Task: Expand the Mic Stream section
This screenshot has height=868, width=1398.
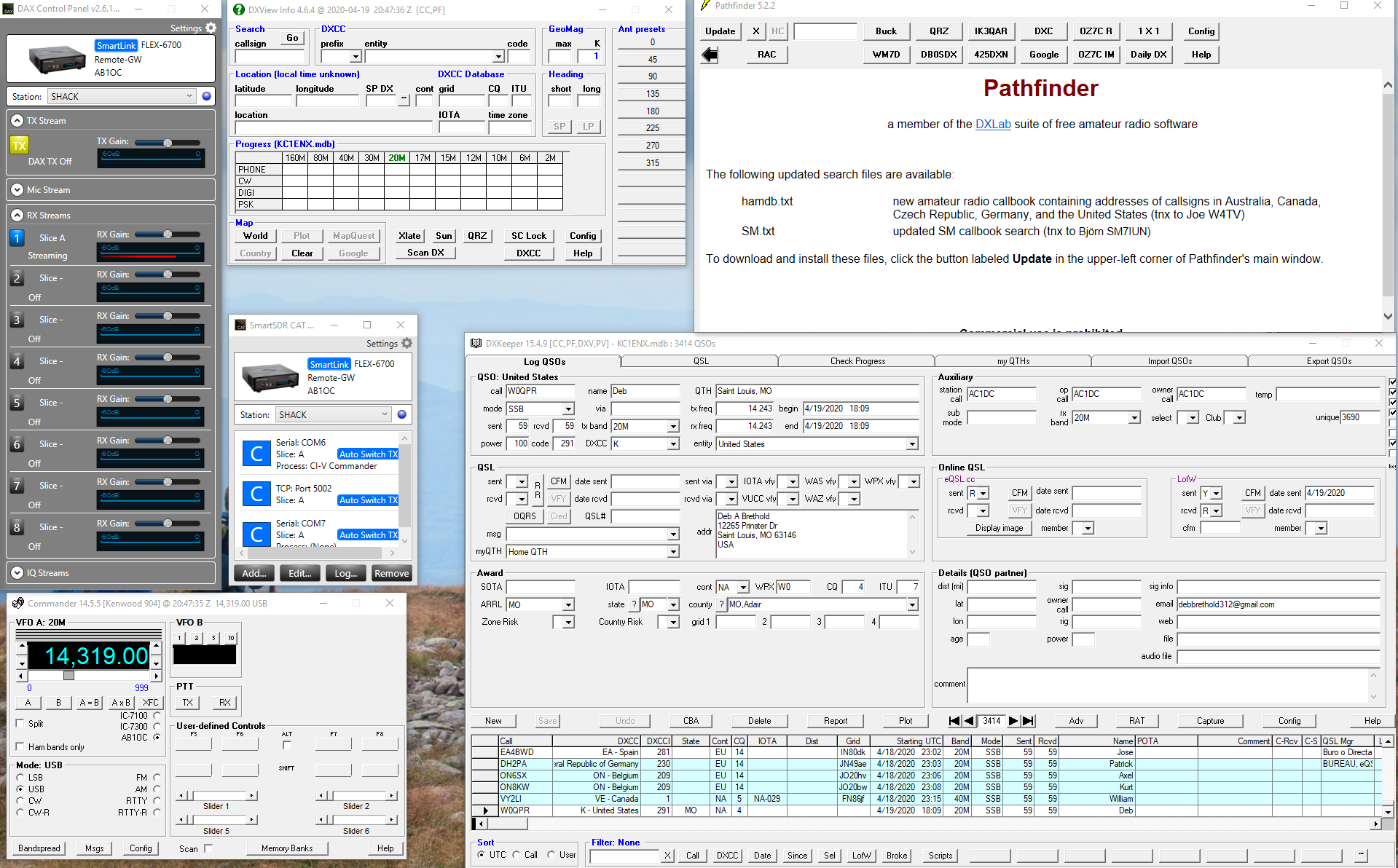Action: tap(17, 190)
